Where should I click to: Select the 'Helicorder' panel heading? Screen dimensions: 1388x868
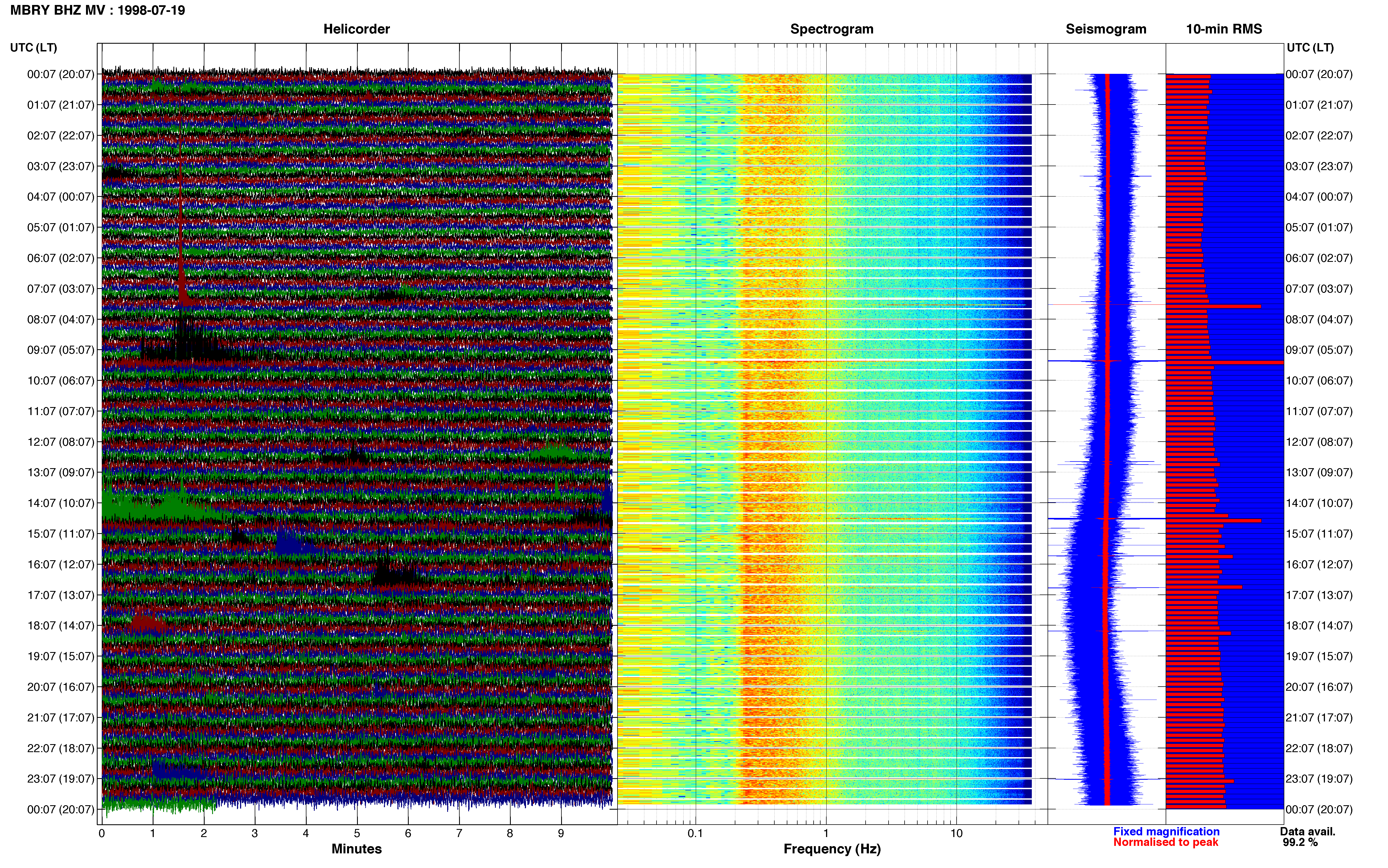click(356, 29)
